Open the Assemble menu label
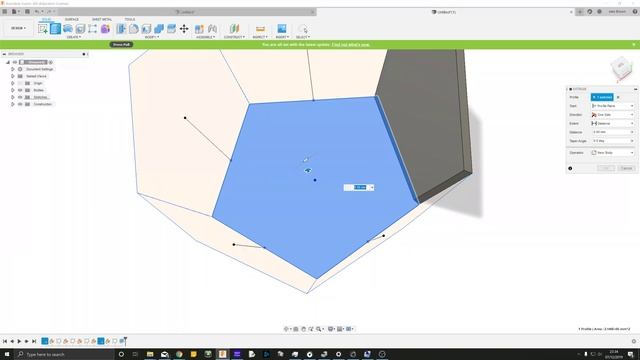The height and width of the screenshot is (360, 640). point(205,37)
